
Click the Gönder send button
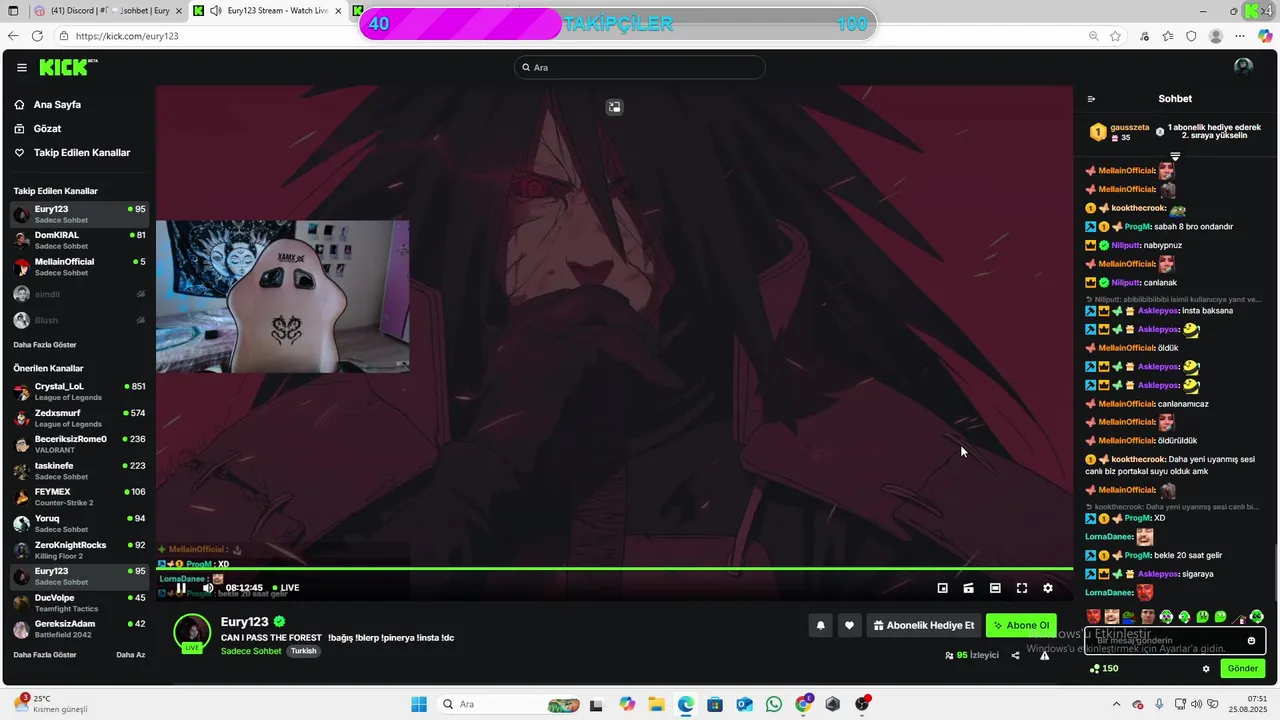(x=1243, y=668)
